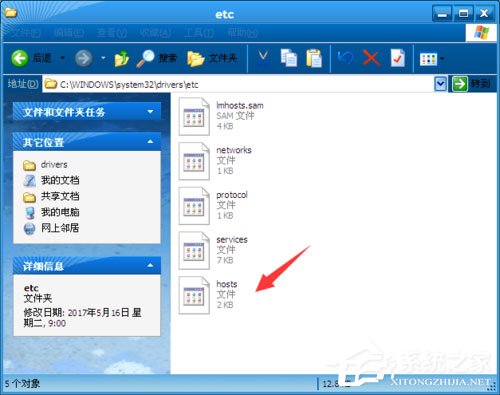The image size is (500, 395).
Task: Click the Cut scissors toolbar icon
Action: 263,58
